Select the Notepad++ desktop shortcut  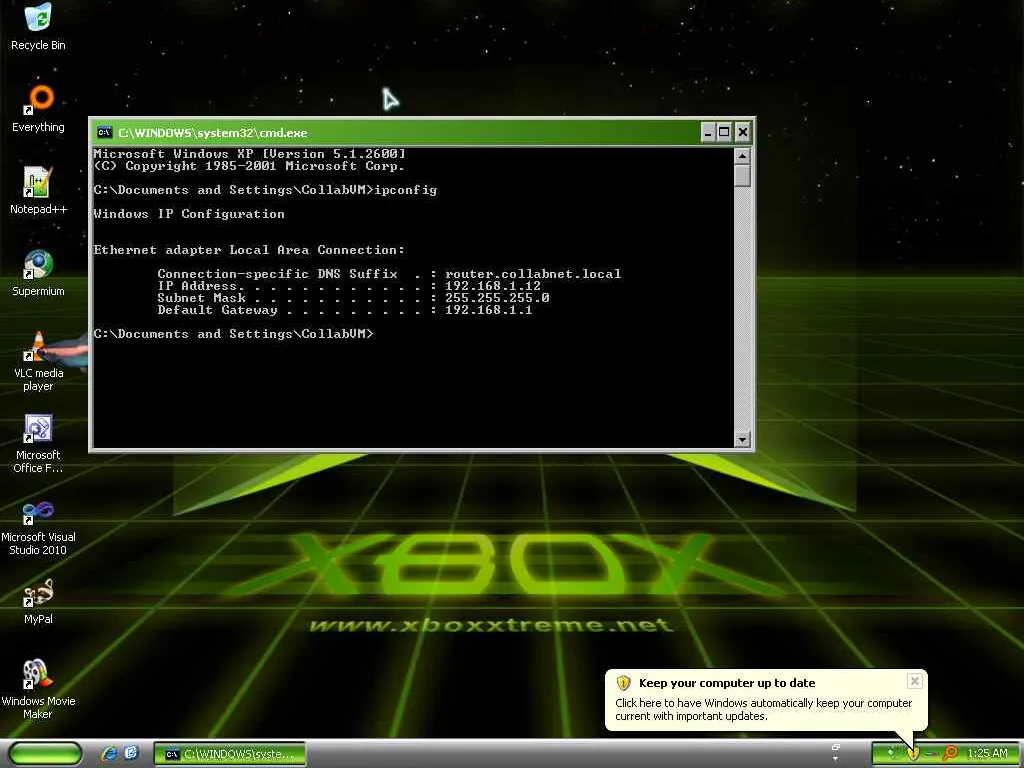(x=38, y=190)
